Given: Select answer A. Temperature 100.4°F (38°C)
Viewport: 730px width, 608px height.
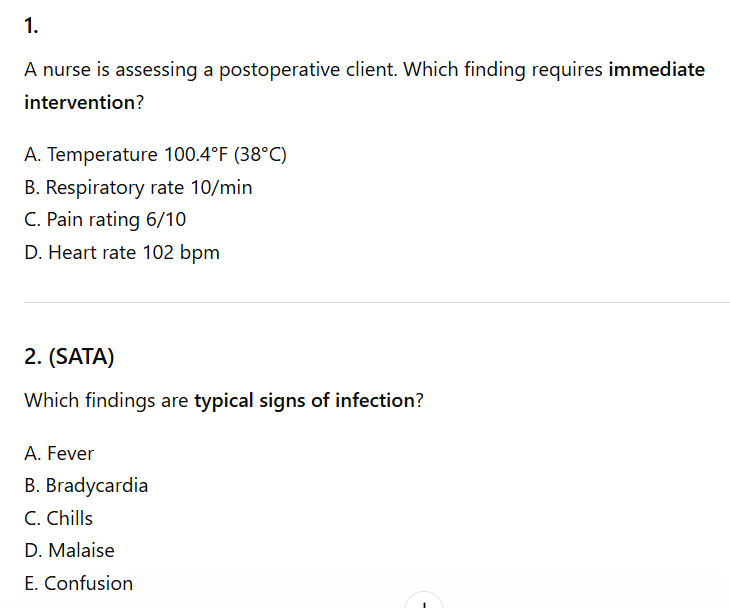Looking at the screenshot, I should [155, 155].
